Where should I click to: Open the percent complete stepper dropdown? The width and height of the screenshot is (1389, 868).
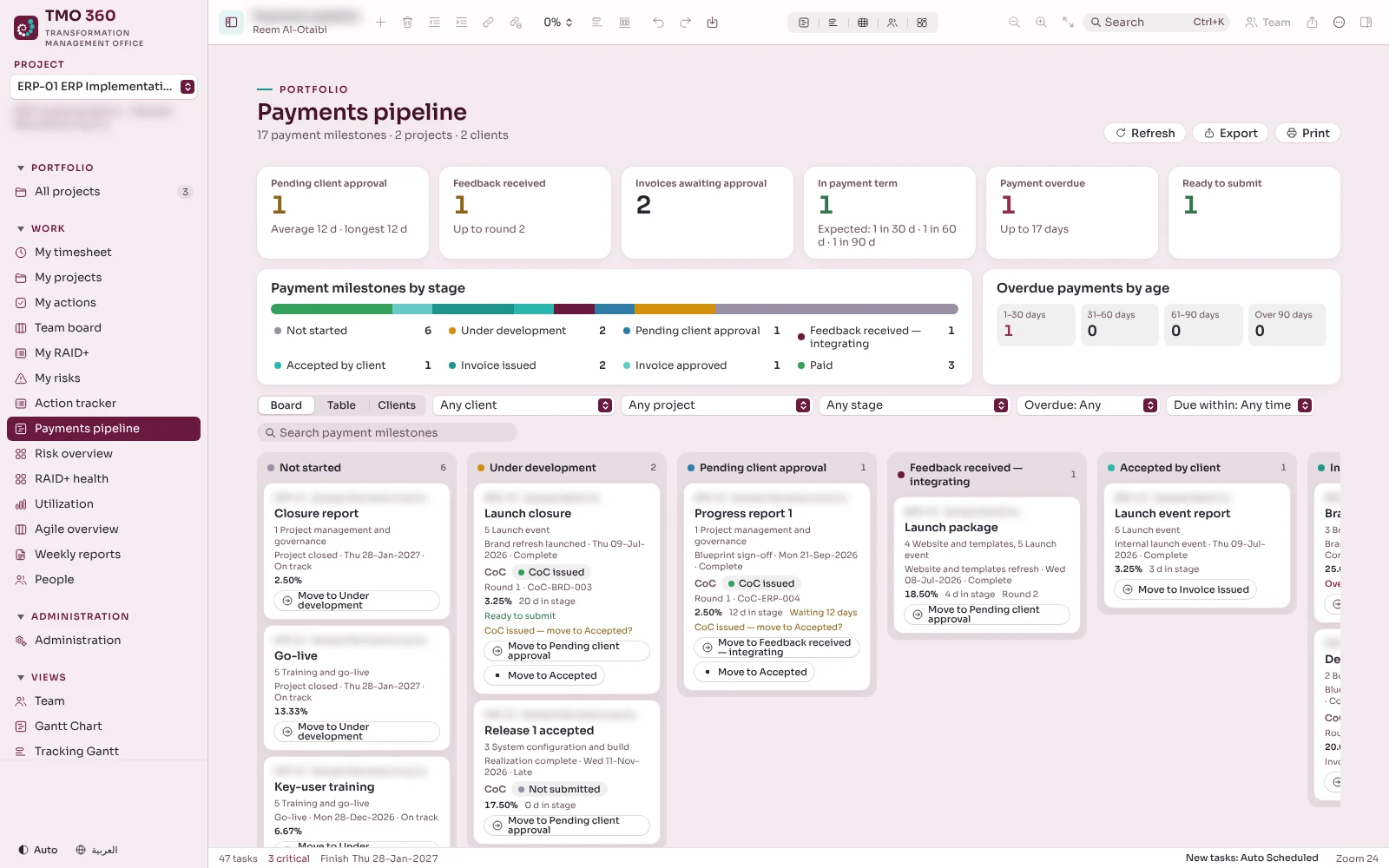pos(558,23)
